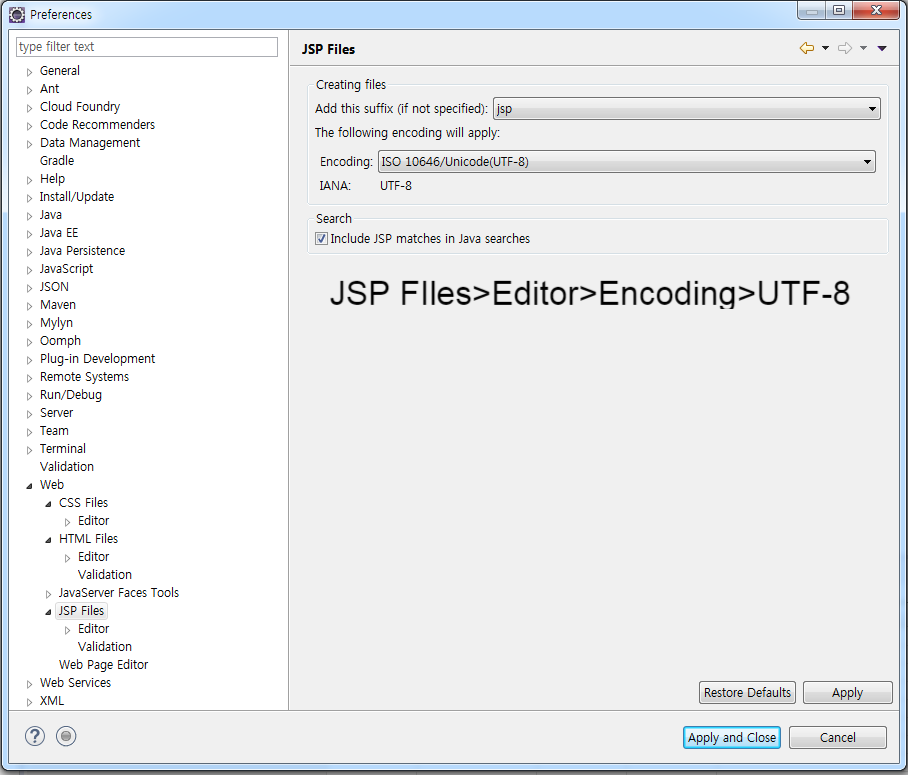Expand the Editor node under JSP Files
This screenshot has width=908, height=775.
coord(67,630)
